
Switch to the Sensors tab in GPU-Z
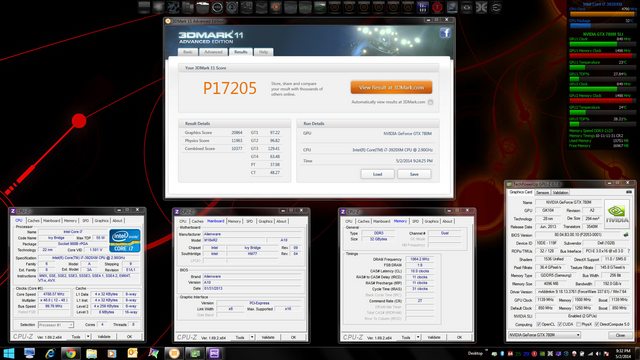542,192
